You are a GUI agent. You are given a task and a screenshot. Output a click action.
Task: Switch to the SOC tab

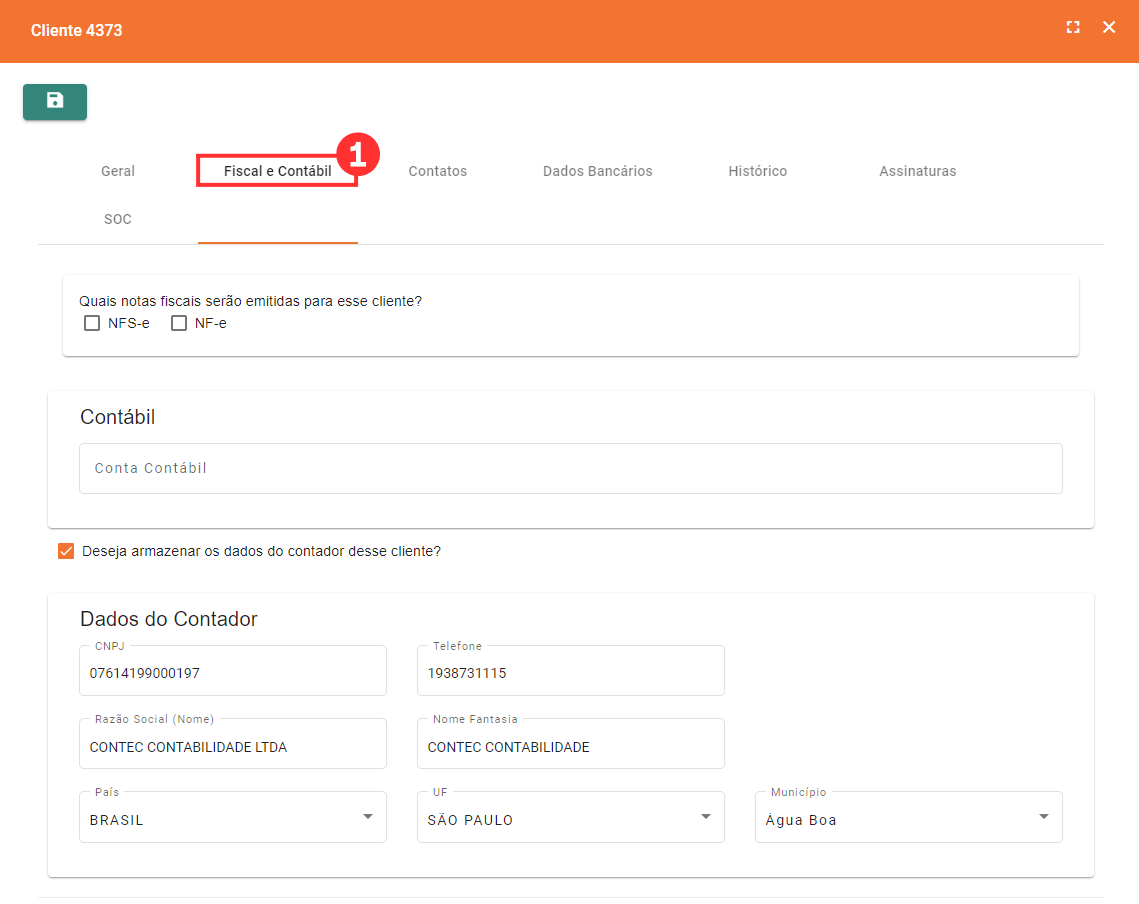(x=118, y=219)
